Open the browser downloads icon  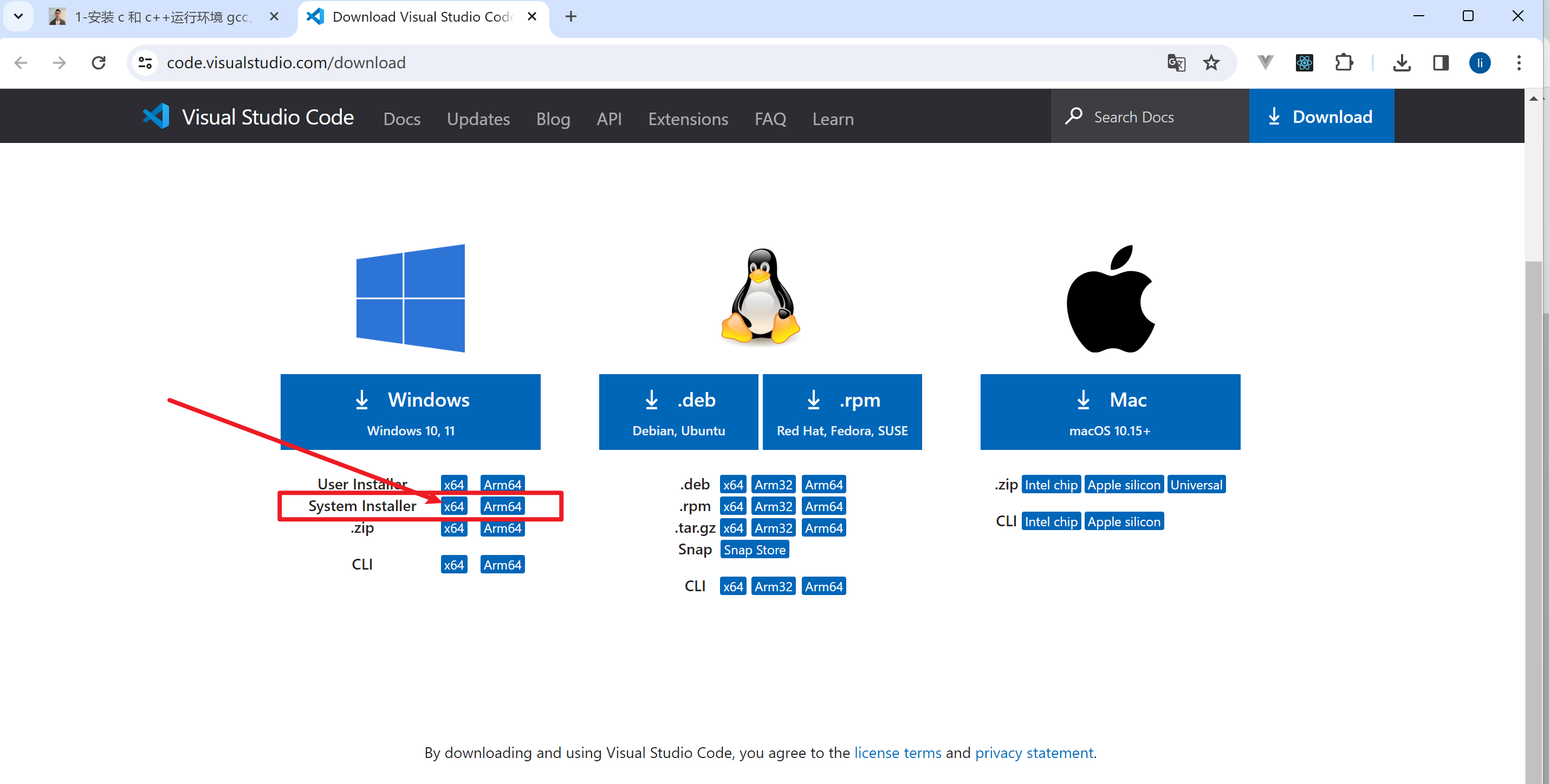(x=1402, y=62)
